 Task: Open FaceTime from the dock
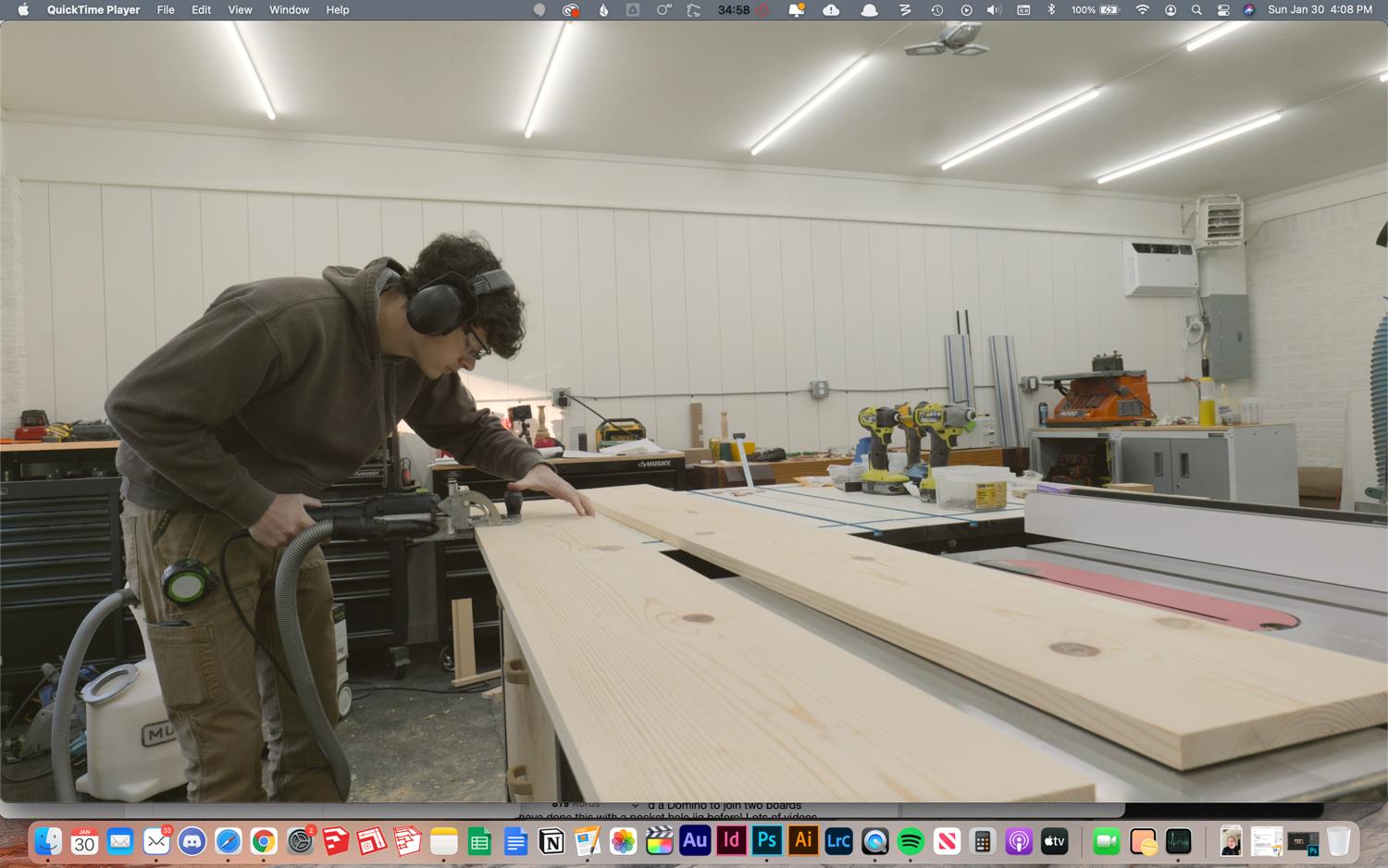pyautogui.click(x=1107, y=841)
